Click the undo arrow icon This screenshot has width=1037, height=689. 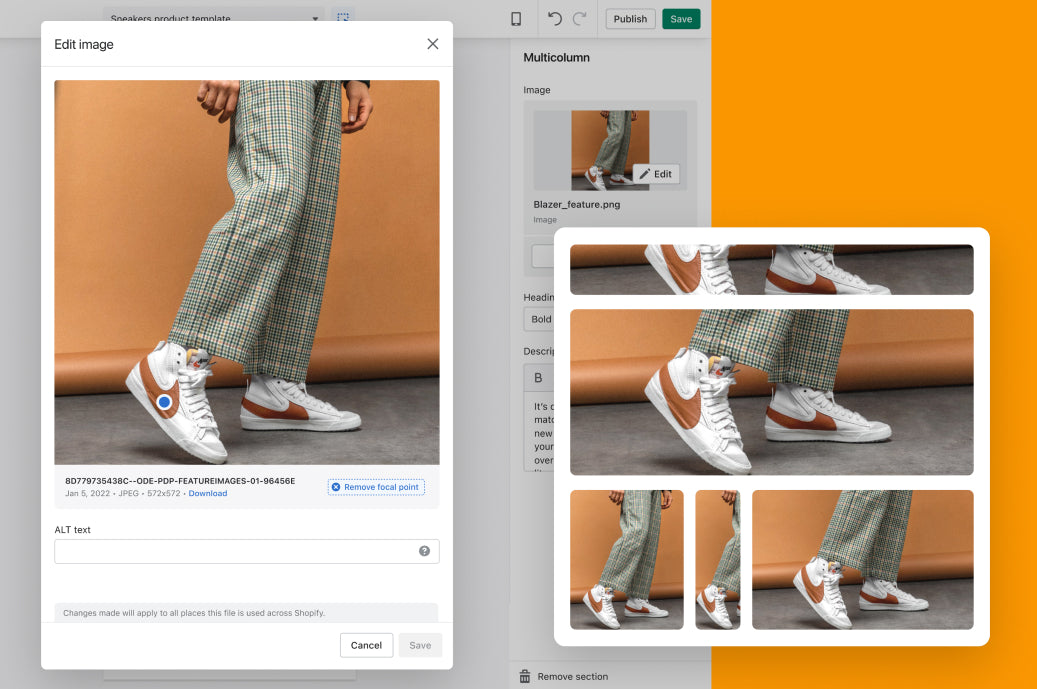[x=555, y=19]
